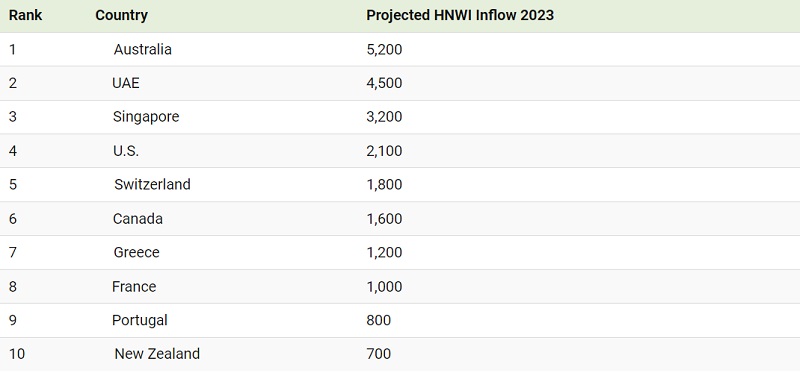Click the 3,200 inflow value
Image resolution: width=800 pixels, height=373 pixels.
[x=384, y=117]
